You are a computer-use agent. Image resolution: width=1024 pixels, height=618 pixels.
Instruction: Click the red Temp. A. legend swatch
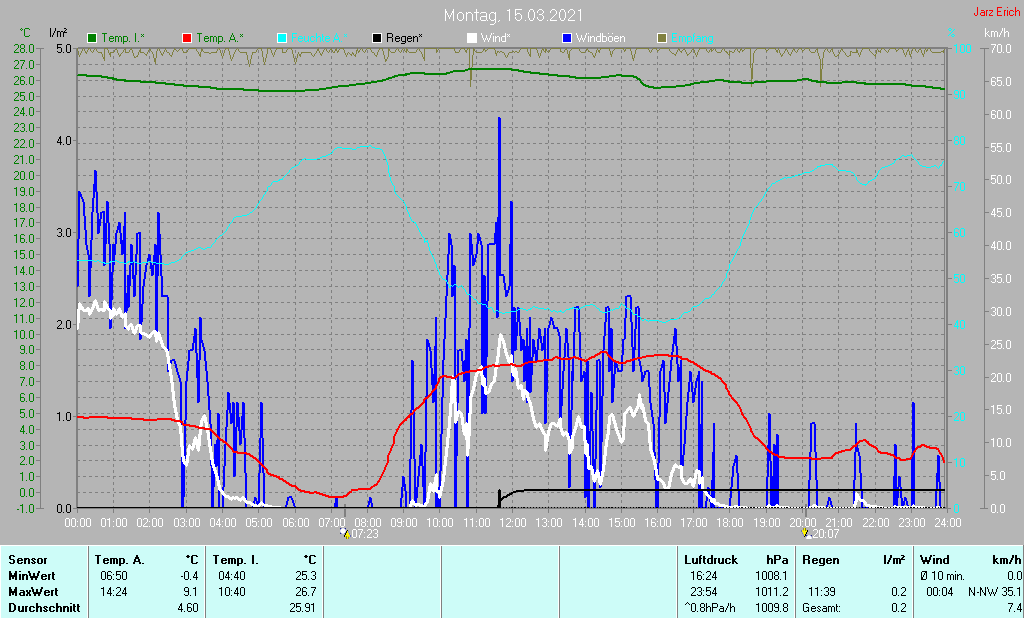(187, 39)
